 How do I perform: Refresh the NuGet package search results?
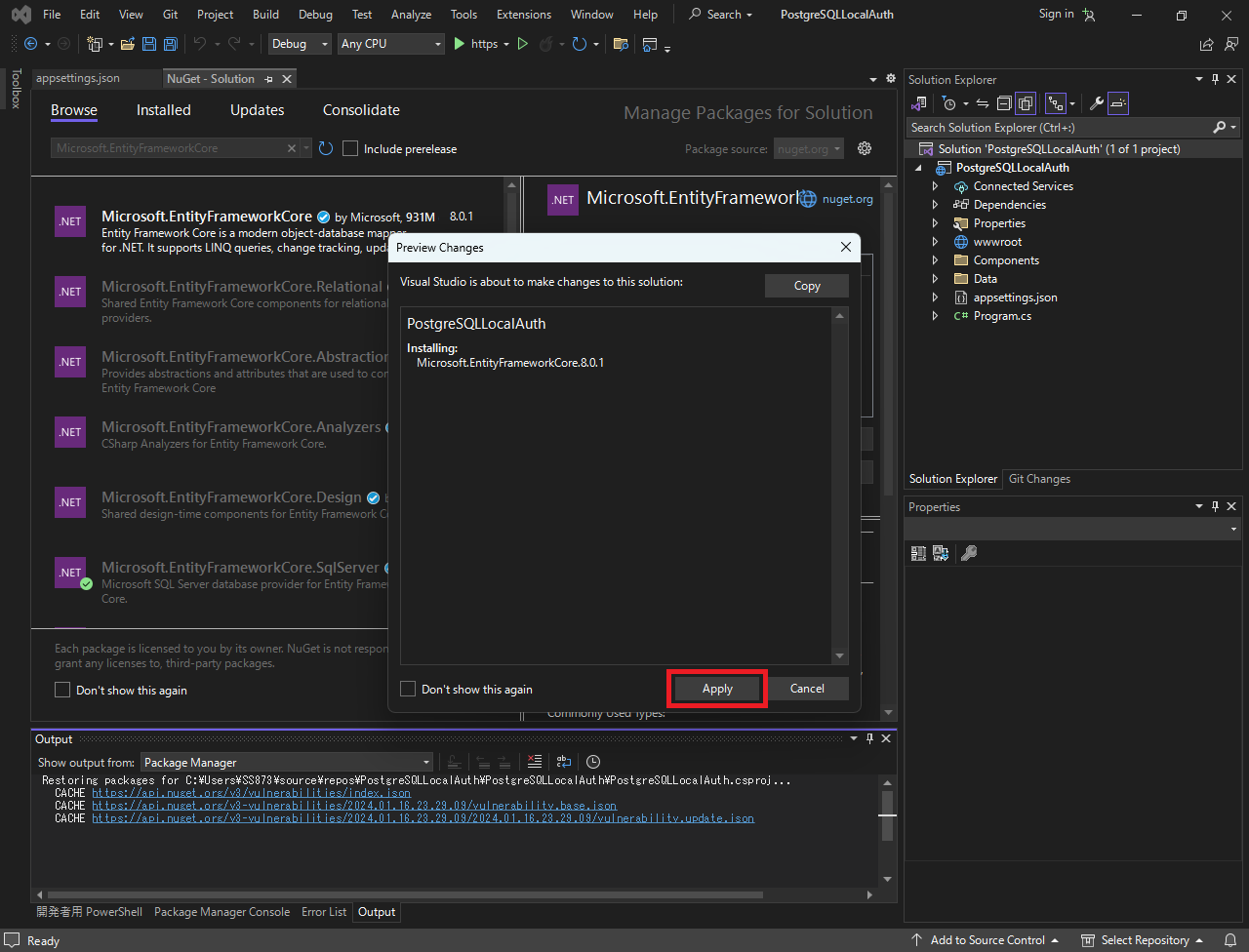point(326,148)
